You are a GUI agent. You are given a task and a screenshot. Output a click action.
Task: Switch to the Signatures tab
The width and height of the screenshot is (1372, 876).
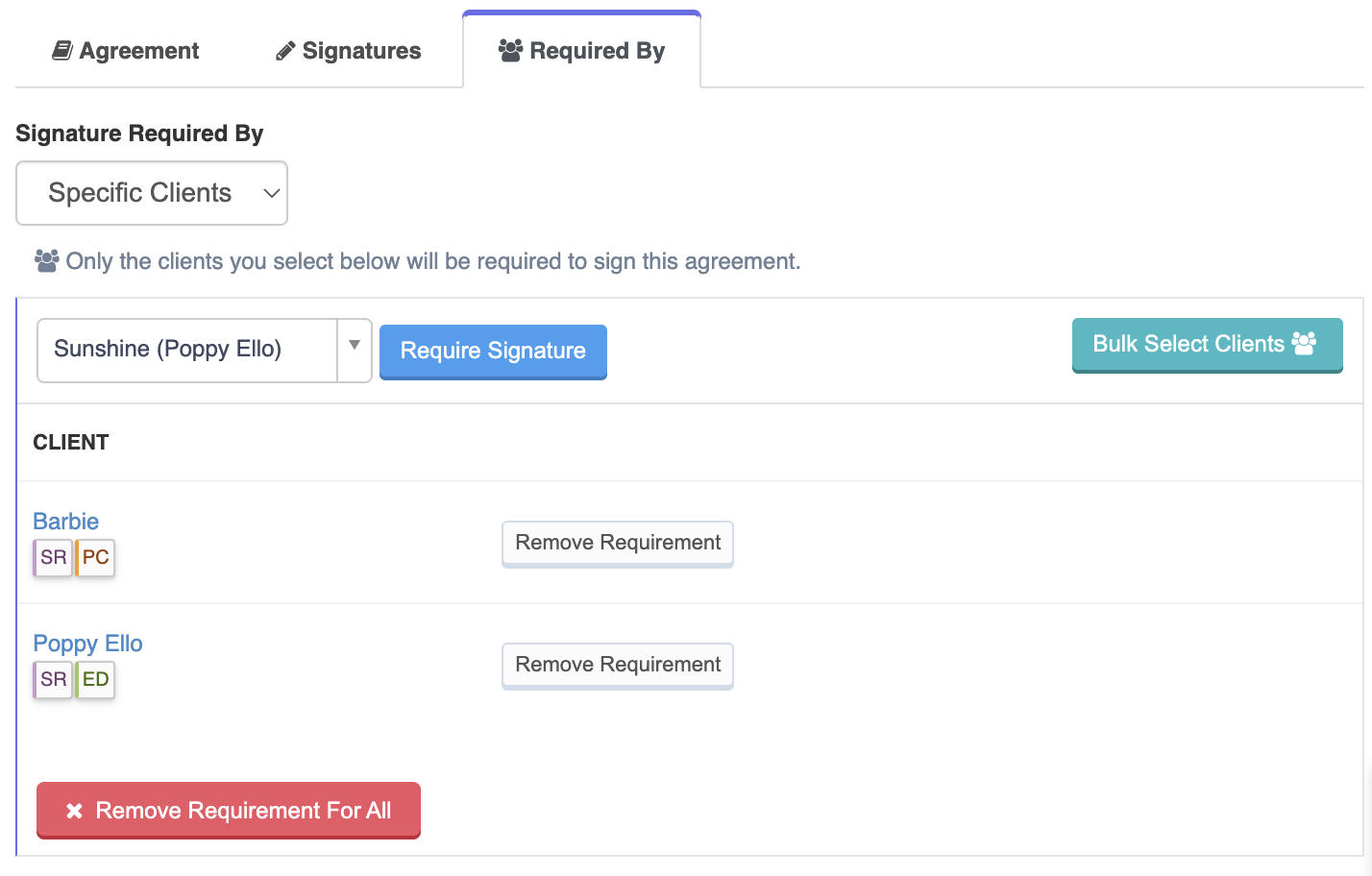[349, 51]
